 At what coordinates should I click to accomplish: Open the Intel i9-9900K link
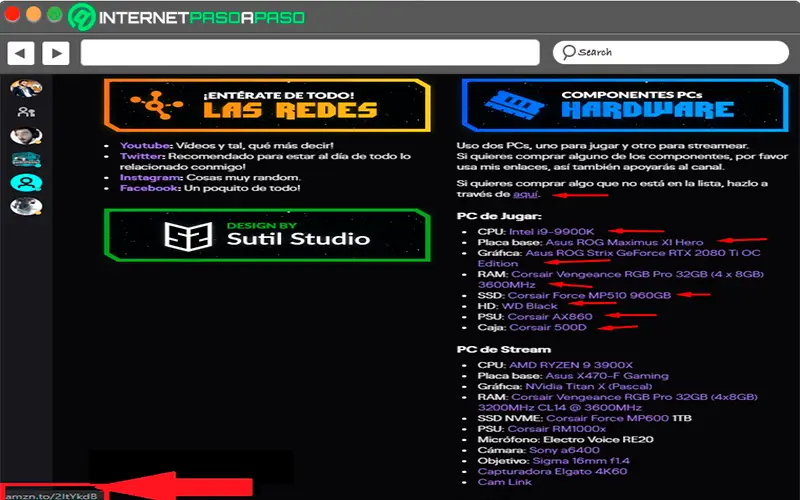tap(552, 232)
